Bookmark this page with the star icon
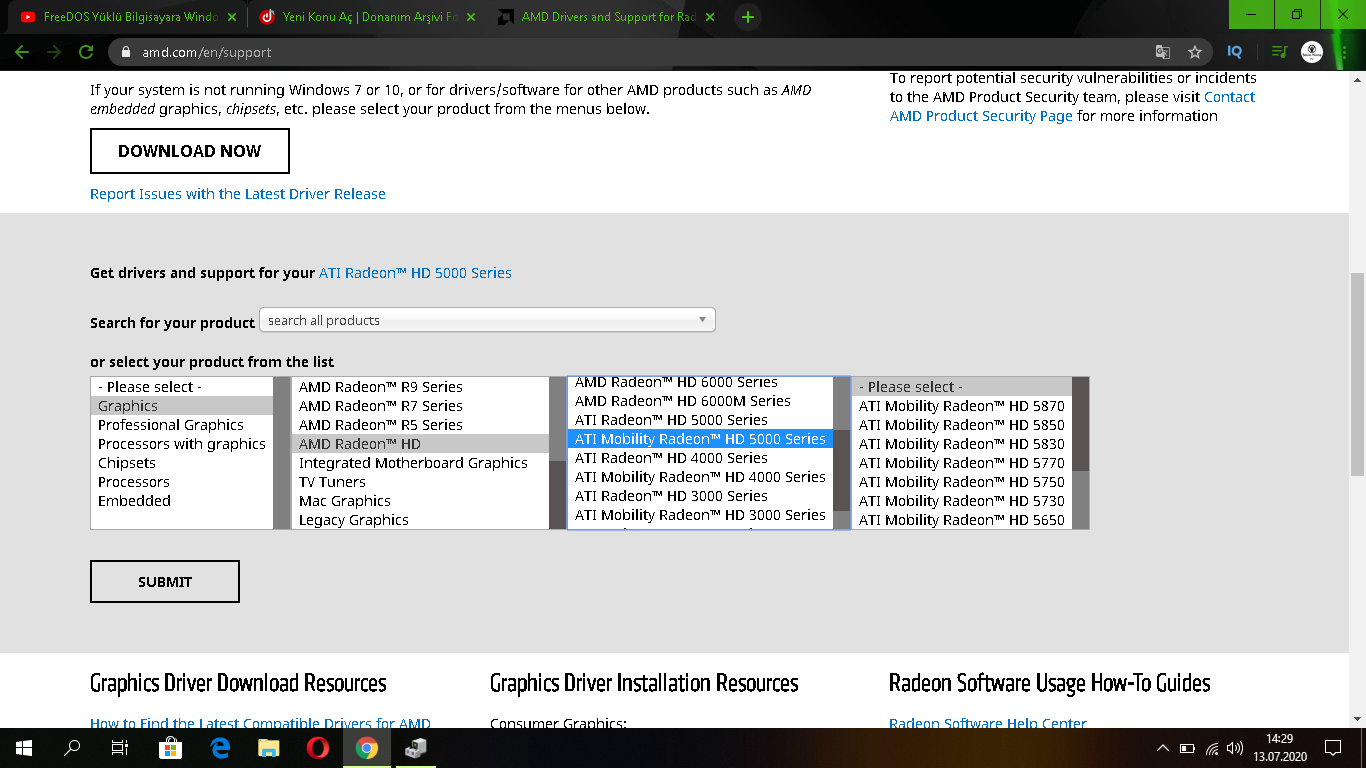The height and width of the screenshot is (768, 1366). tap(1194, 52)
